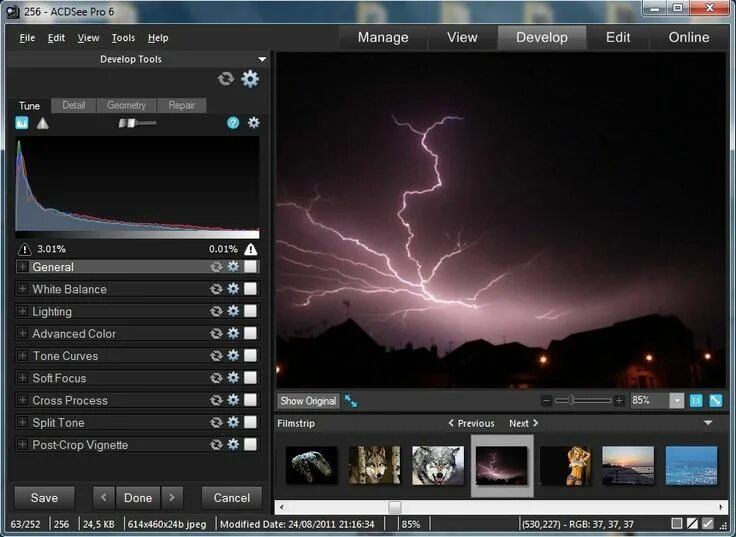Screen dimensions: 736x537
Task: Toggle the White Balance checkbox
Action: pos(251,289)
